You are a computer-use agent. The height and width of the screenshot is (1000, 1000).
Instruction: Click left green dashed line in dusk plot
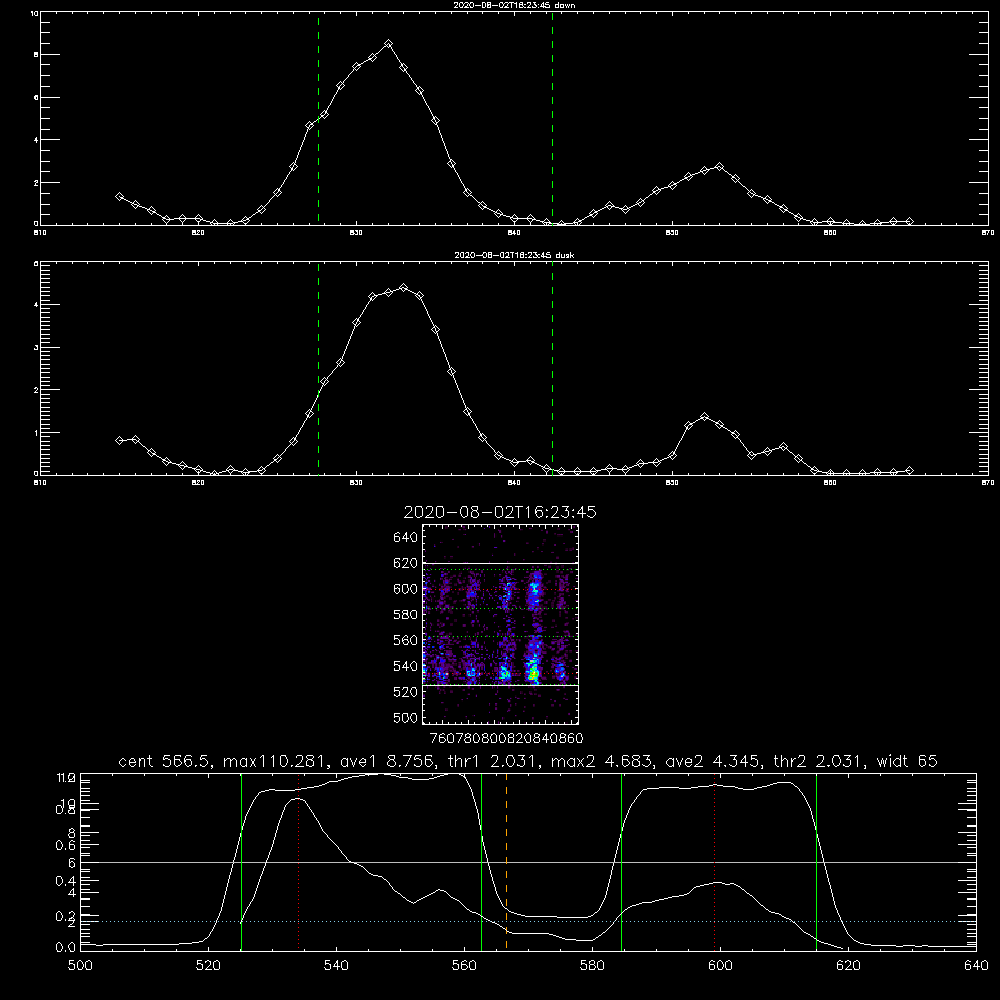pos(318,369)
